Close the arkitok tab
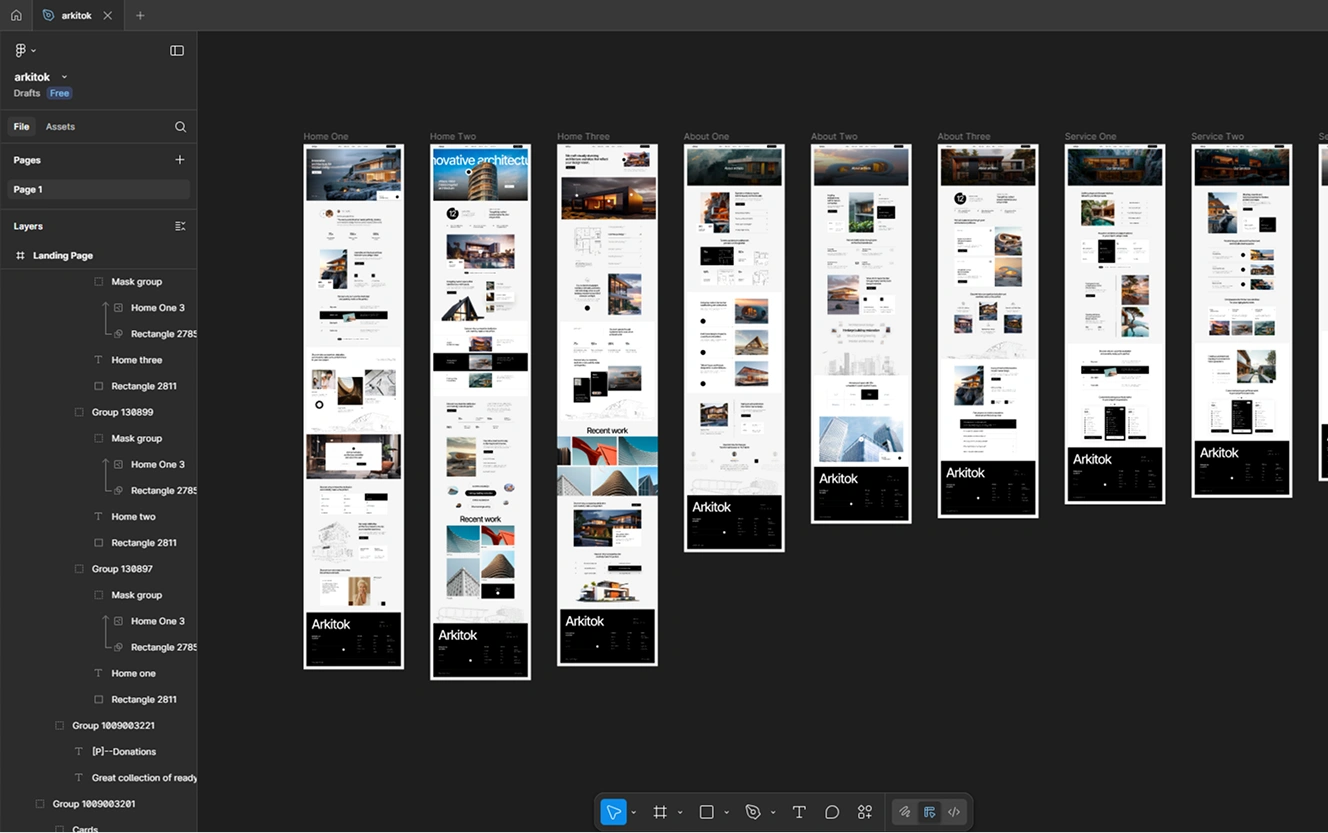Image resolution: width=1328 pixels, height=833 pixels. [108, 16]
